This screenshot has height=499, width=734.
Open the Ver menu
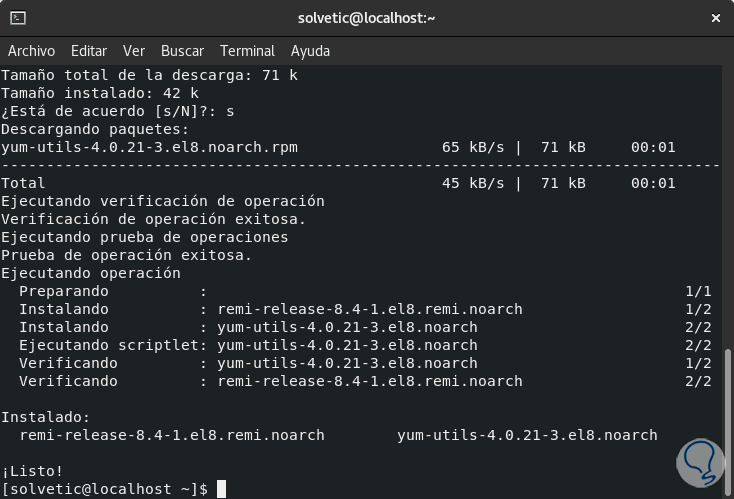click(x=134, y=51)
